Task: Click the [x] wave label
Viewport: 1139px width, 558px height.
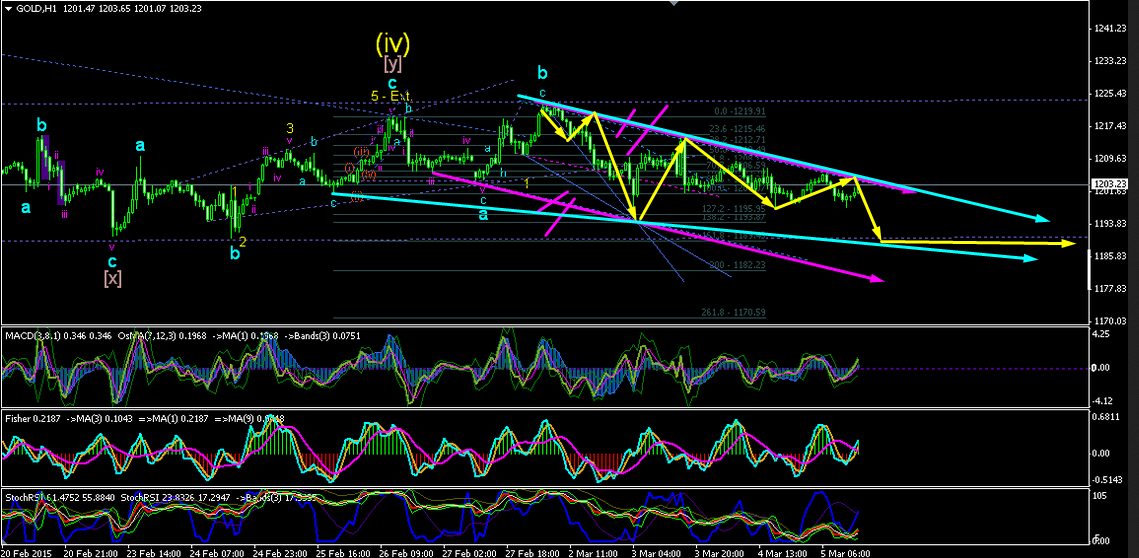Action: 113,277
